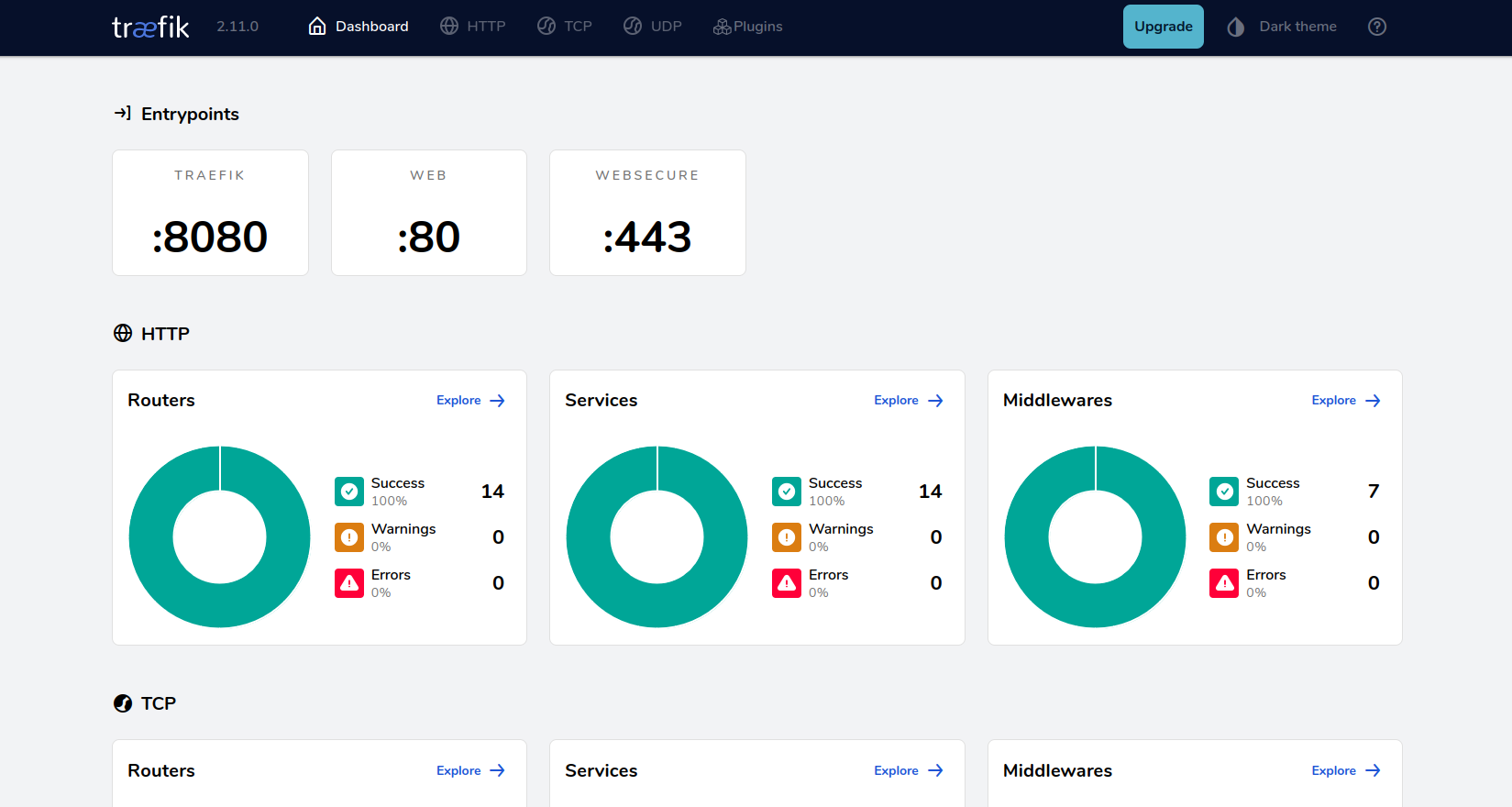Open the help question mark icon
1512x807 pixels.
[x=1377, y=27]
